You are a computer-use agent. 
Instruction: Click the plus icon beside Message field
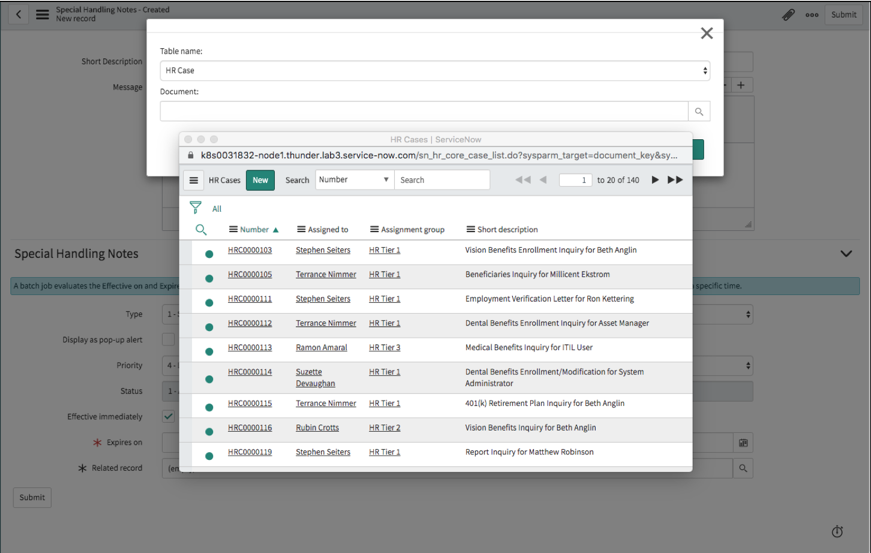point(740,85)
